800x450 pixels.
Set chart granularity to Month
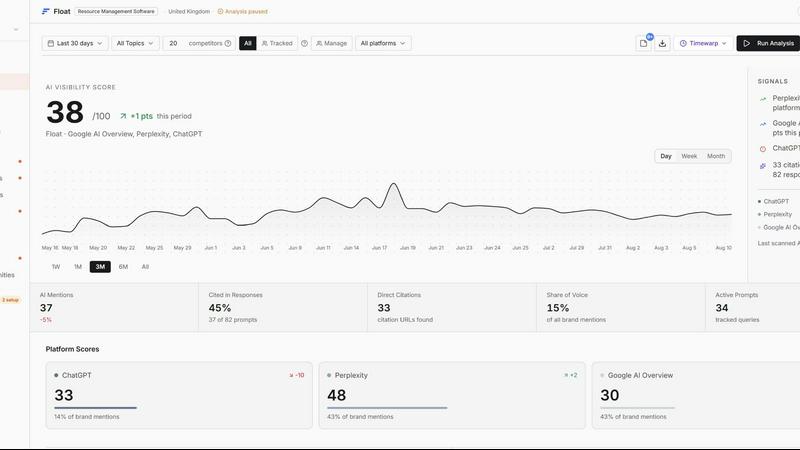click(716, 156)
